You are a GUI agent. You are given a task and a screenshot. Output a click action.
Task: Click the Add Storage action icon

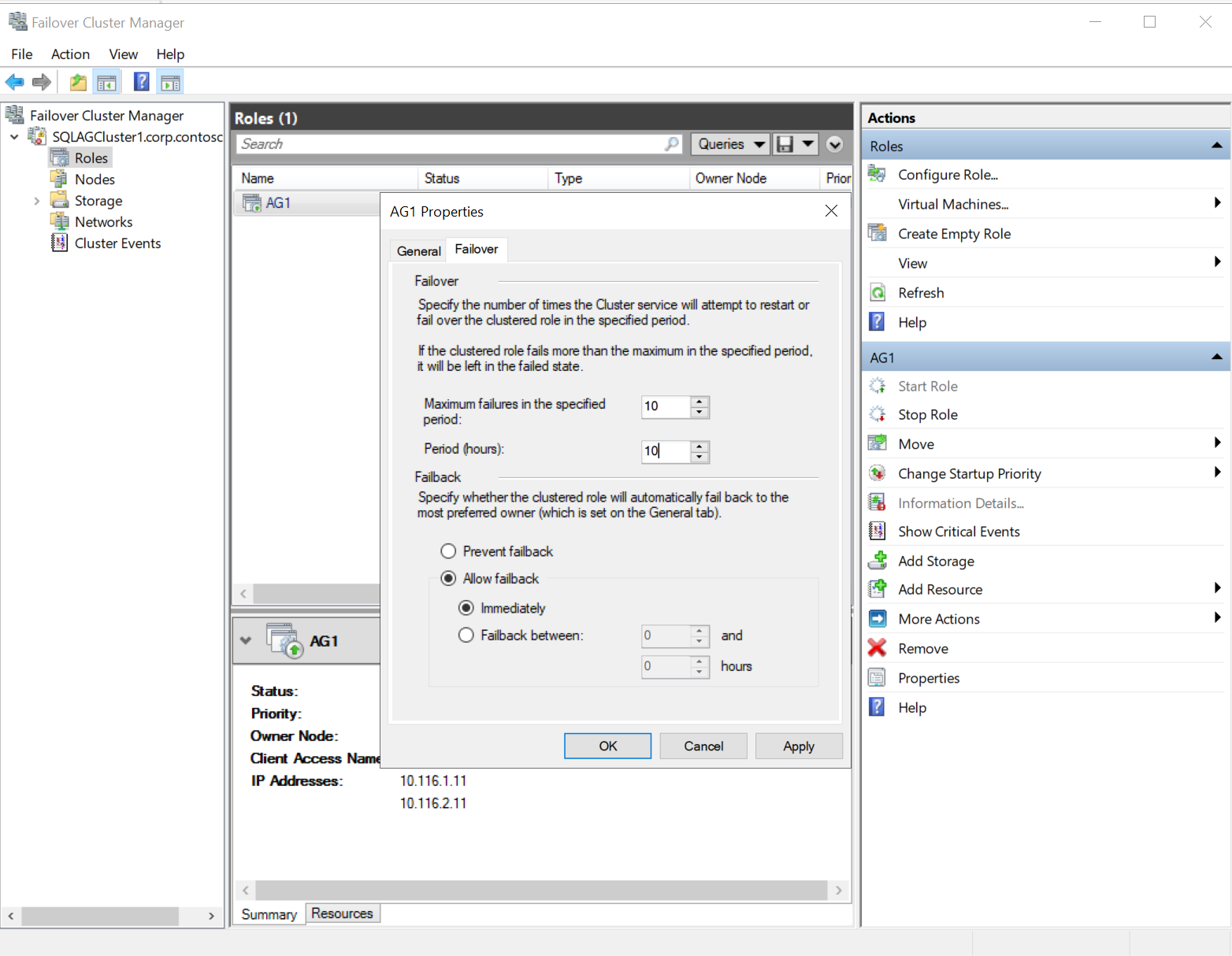pos(878,561)
